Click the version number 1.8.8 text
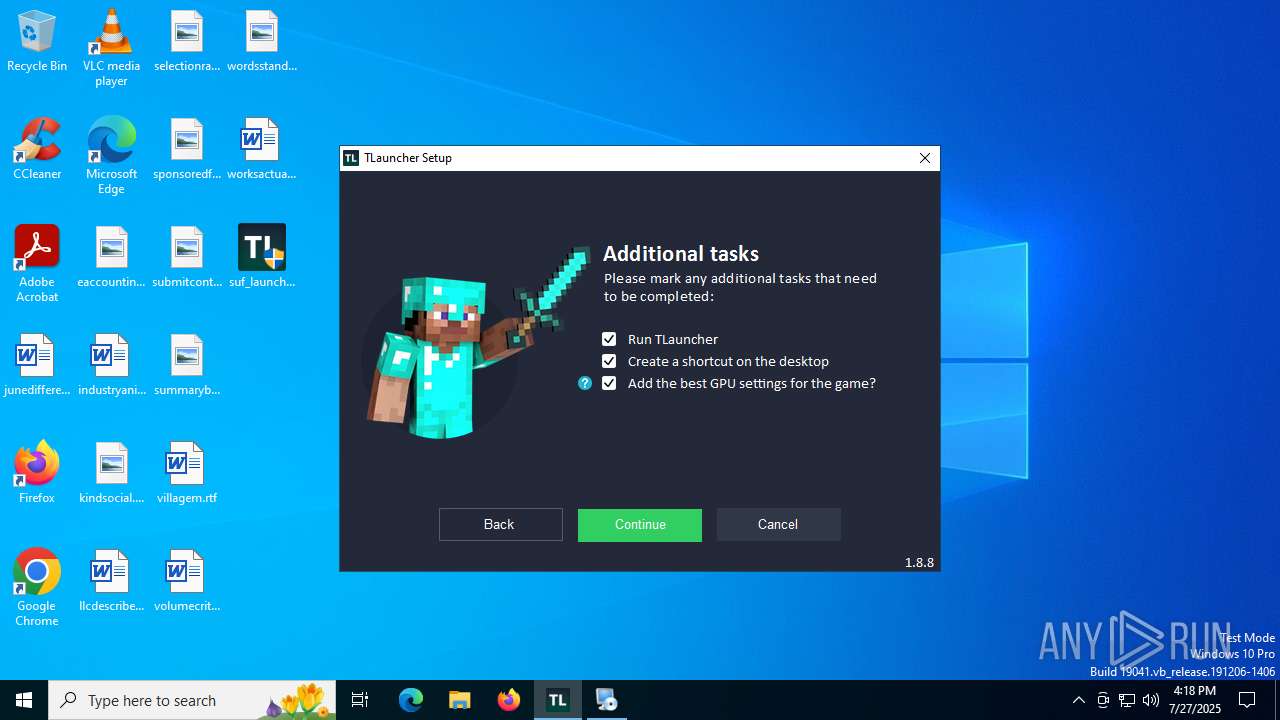The image size is (1280, 720). pyautogui.click(x=919, y=562)
